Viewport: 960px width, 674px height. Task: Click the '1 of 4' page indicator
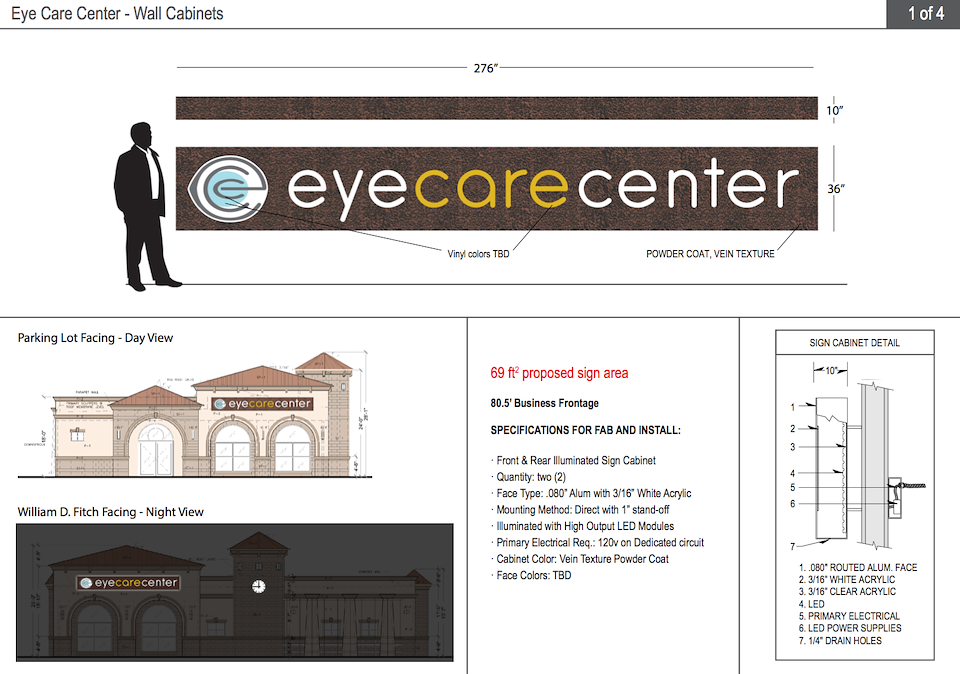pyautogui.click(x=925, y=13)
